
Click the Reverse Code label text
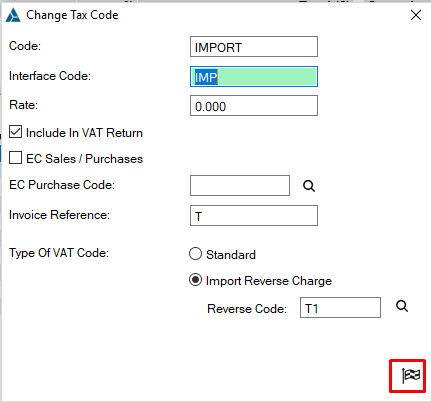(x=247, y=309)
